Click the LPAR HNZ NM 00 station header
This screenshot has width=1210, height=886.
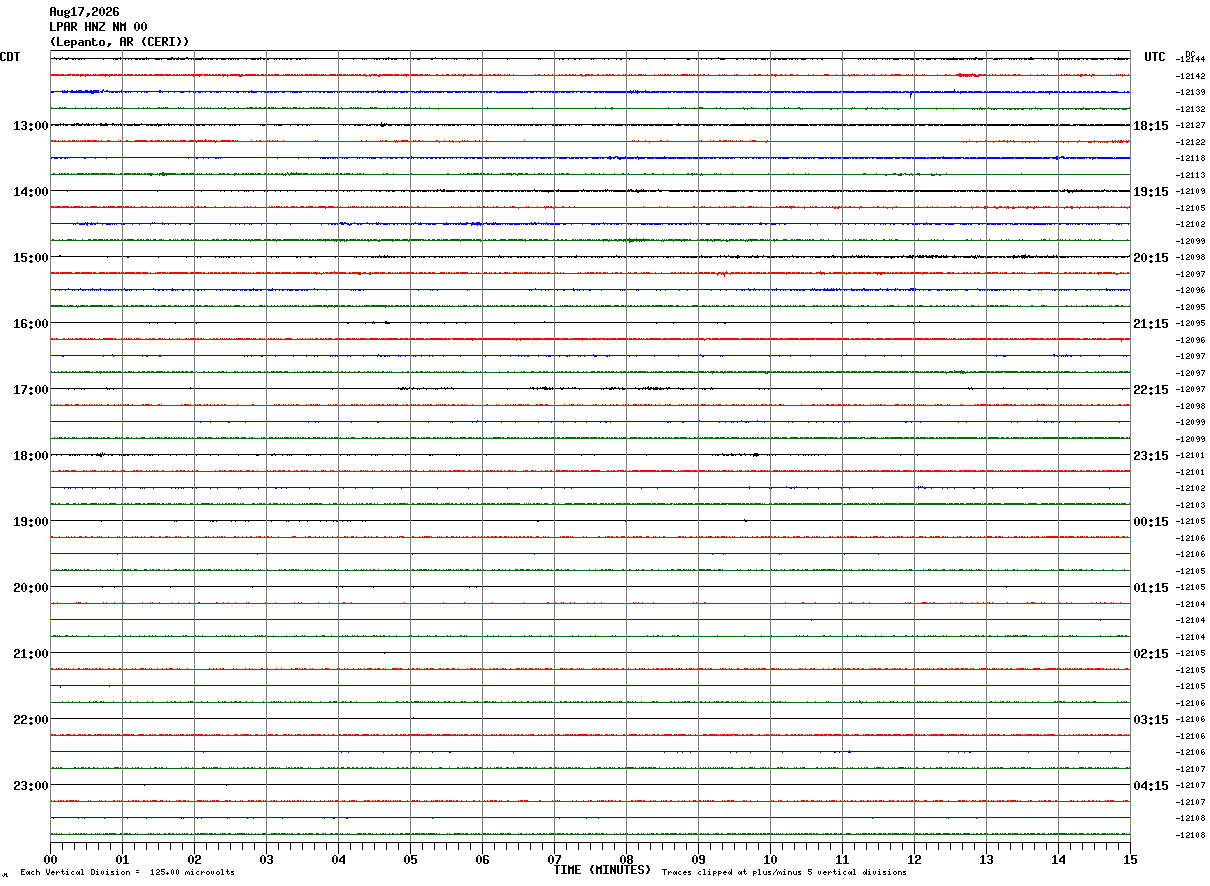click(98, 27)
